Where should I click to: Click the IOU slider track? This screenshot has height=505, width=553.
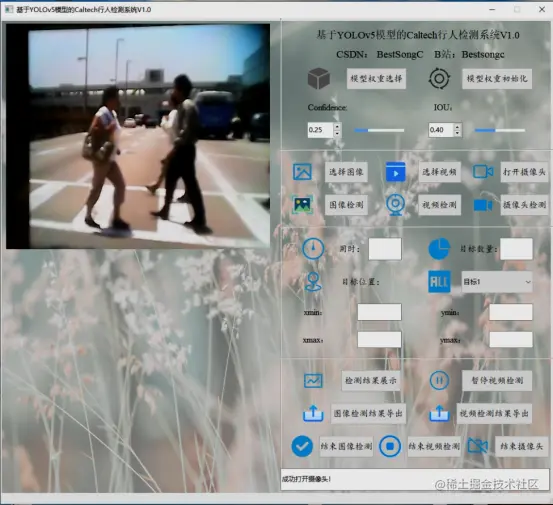click(500, 130)
